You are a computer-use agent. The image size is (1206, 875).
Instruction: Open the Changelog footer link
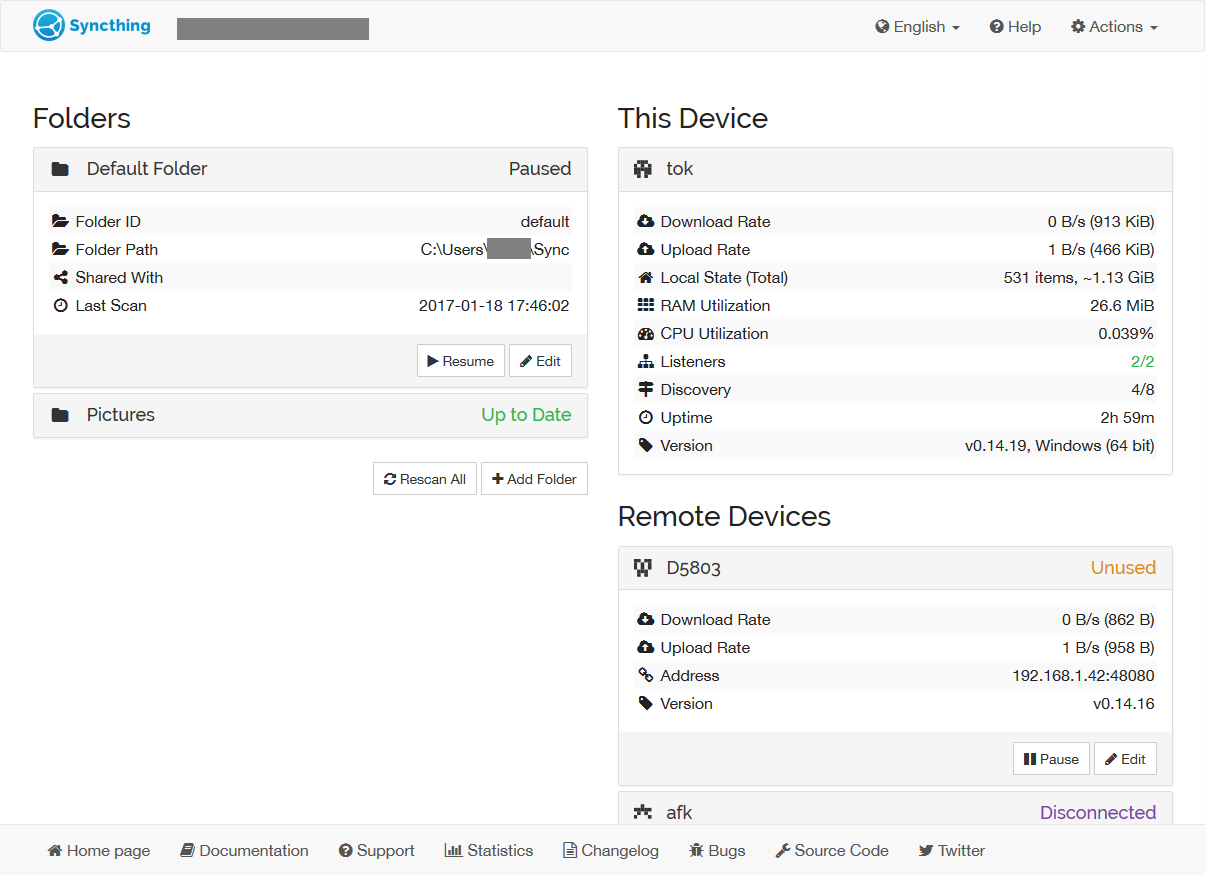[611, 851]
